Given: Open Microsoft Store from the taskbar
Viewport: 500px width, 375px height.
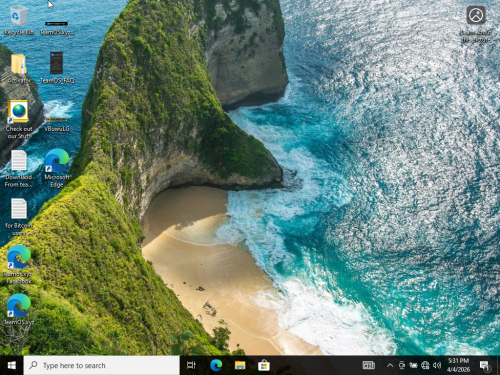Looking at the screenshot, I should pos(263,365).
